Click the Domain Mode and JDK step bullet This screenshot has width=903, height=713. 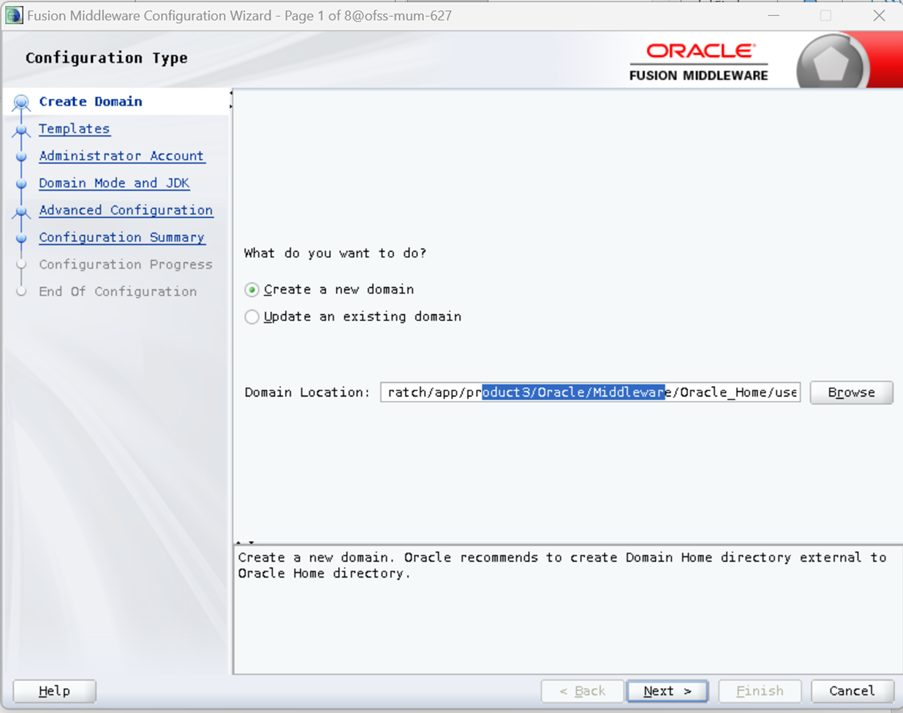pos(21,184)
